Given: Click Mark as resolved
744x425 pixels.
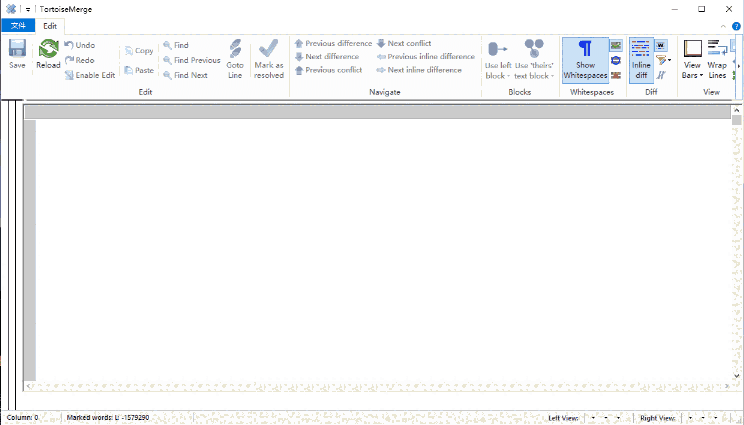Looking at the screenshot, I should pos(269,59).
